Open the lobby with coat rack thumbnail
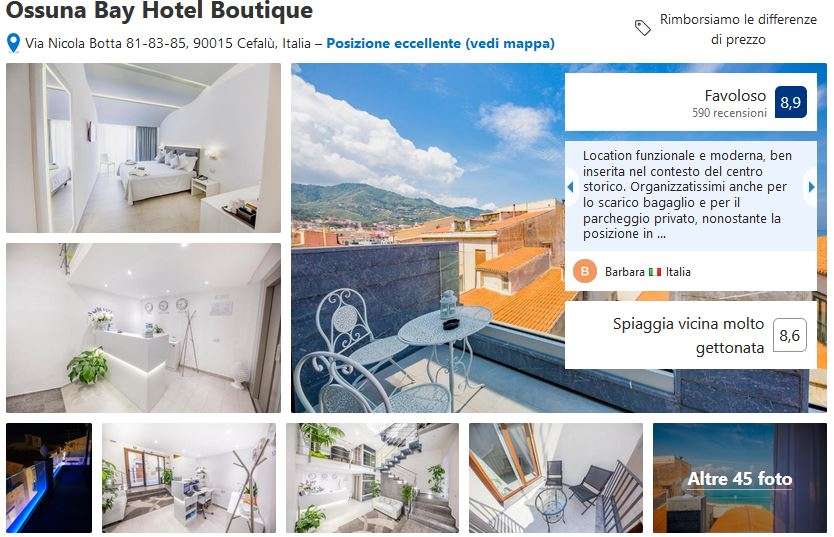This screenshot has height=537, width=834. [x=189, y=478]
